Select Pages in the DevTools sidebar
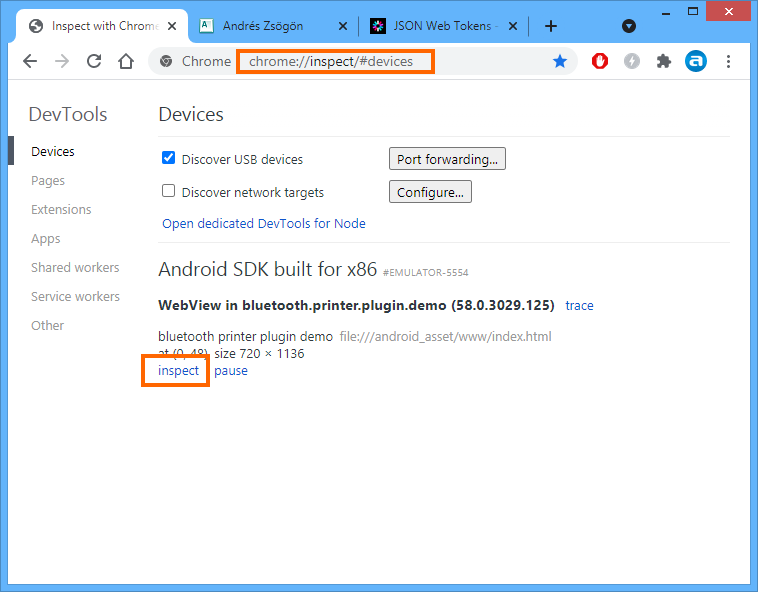 [48, 181]
